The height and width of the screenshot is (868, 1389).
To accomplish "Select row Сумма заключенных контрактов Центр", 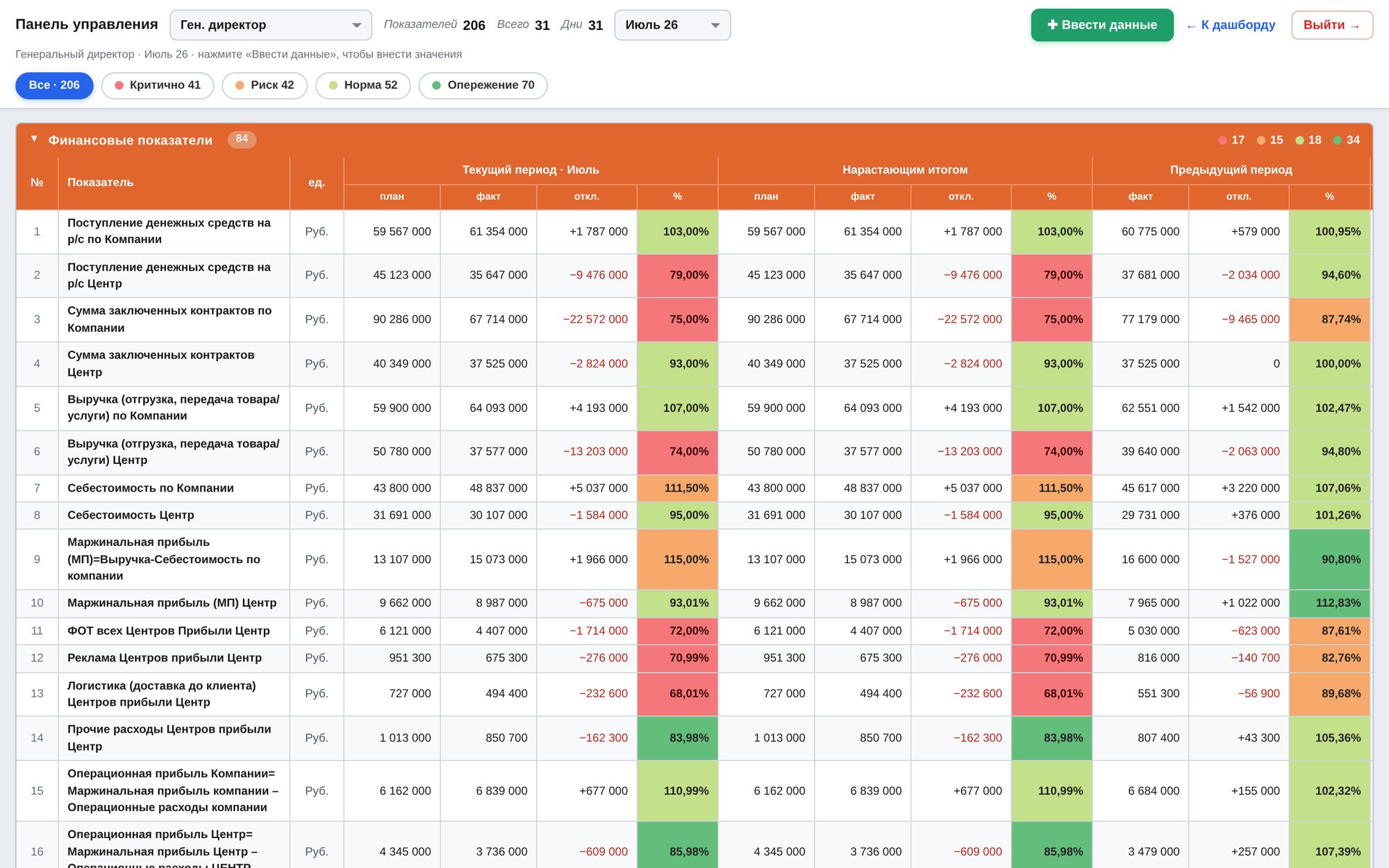I will [x=694, y=364].
